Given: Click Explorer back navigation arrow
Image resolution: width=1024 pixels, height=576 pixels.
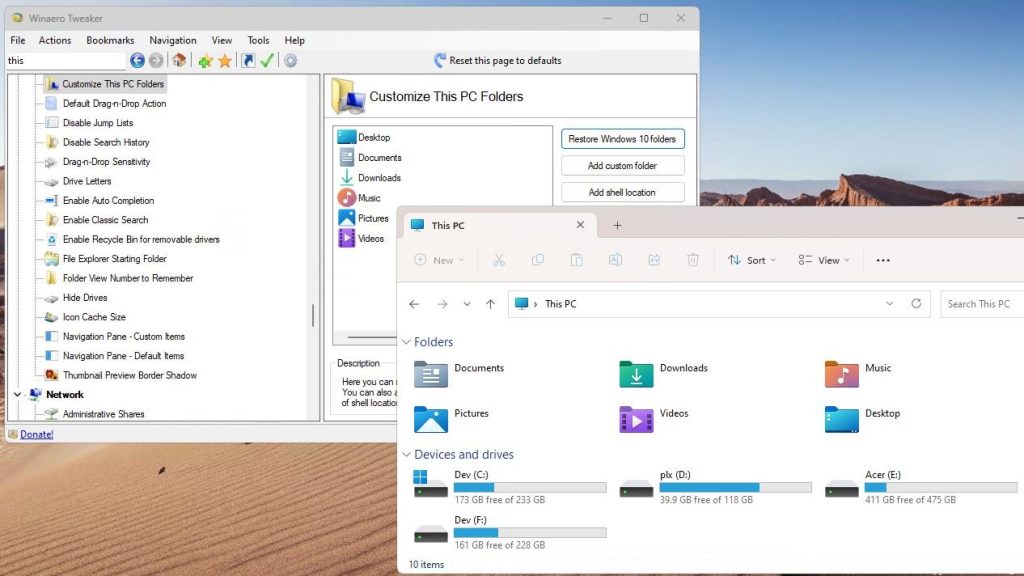Looking at the screenshot, I should (414, 304).
